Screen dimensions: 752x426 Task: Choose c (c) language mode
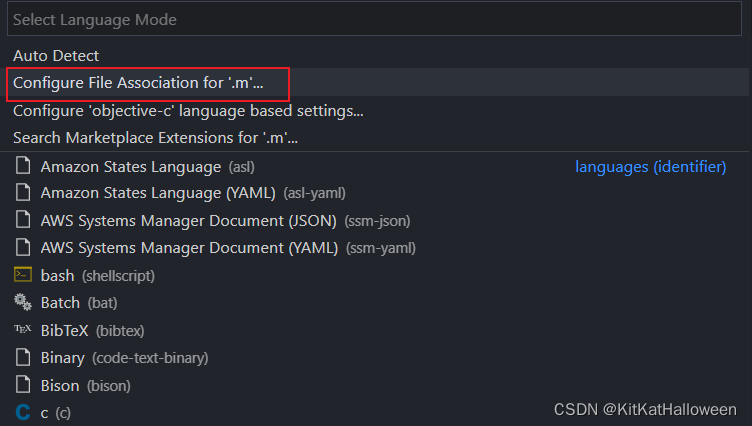(x=56, y=413)
